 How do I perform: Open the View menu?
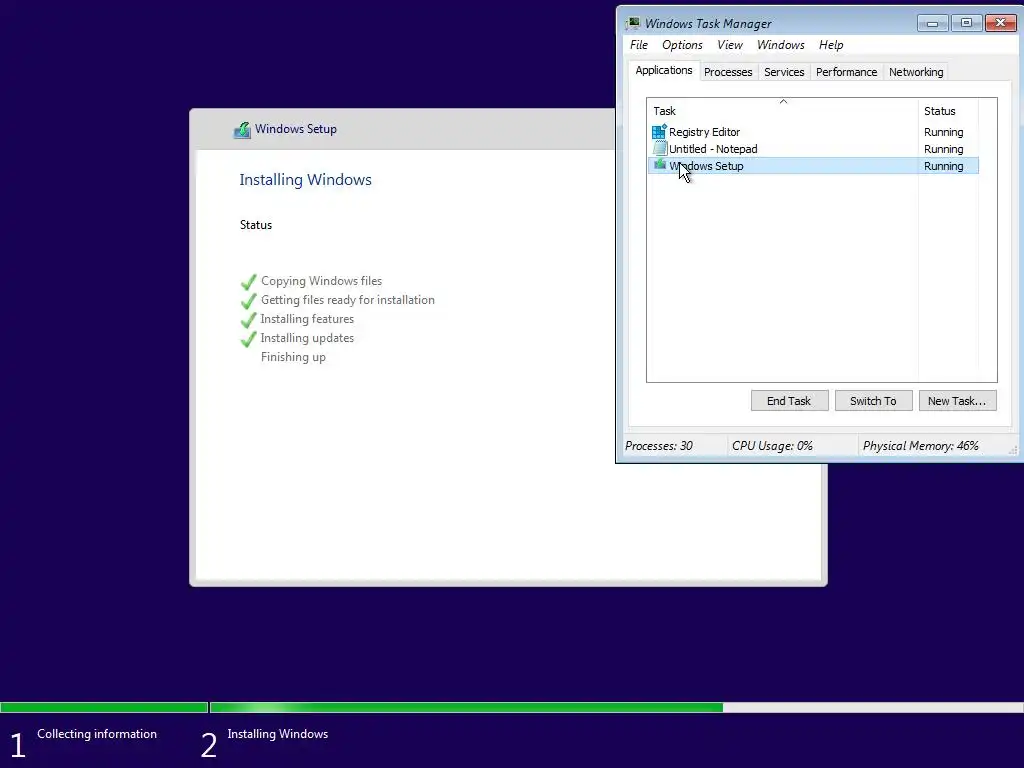pos(729,45)
